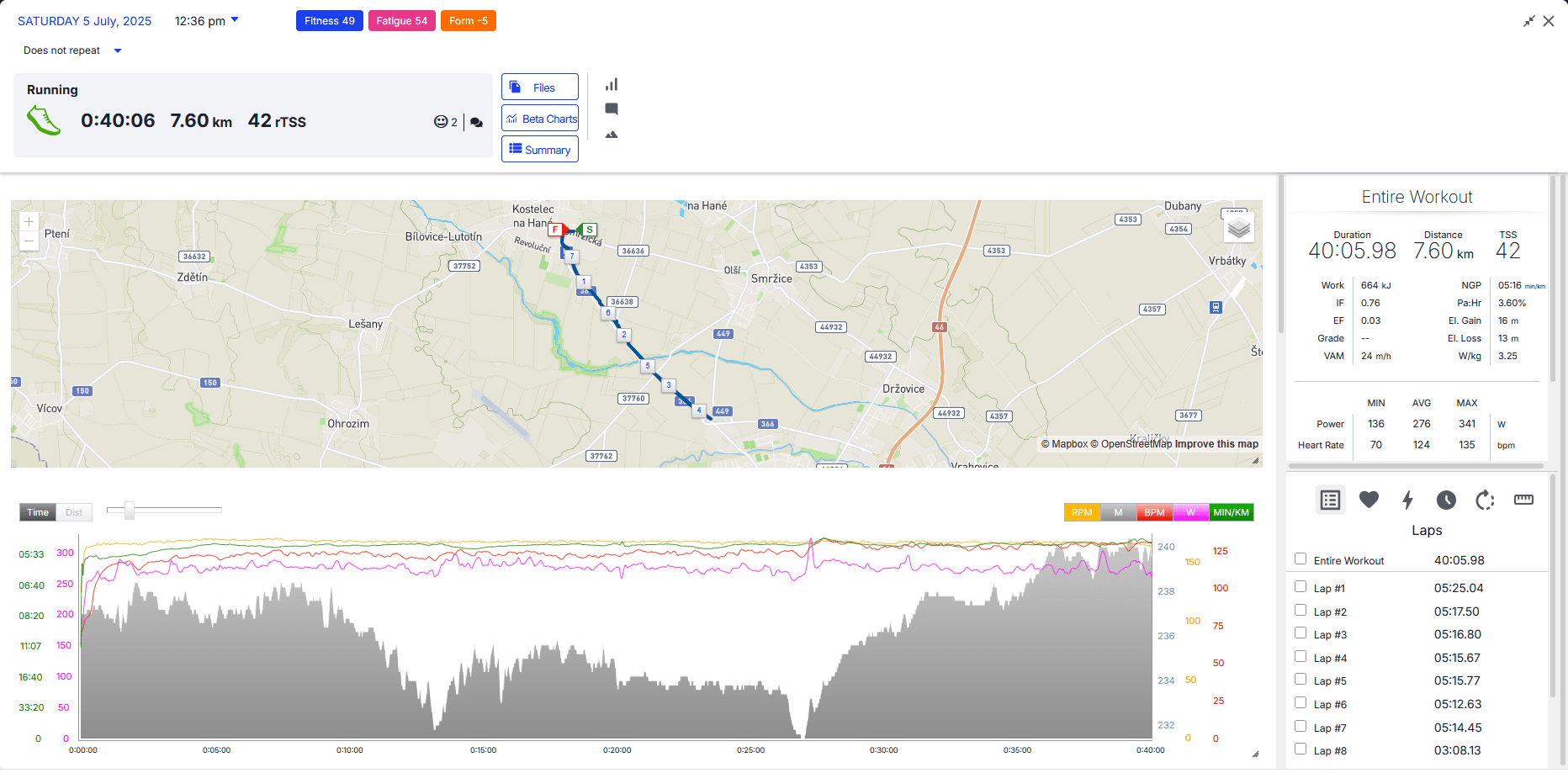Click the Fitness 49 badge
The height and width of the screenshot is (773, 1568).
coord(330,21)
